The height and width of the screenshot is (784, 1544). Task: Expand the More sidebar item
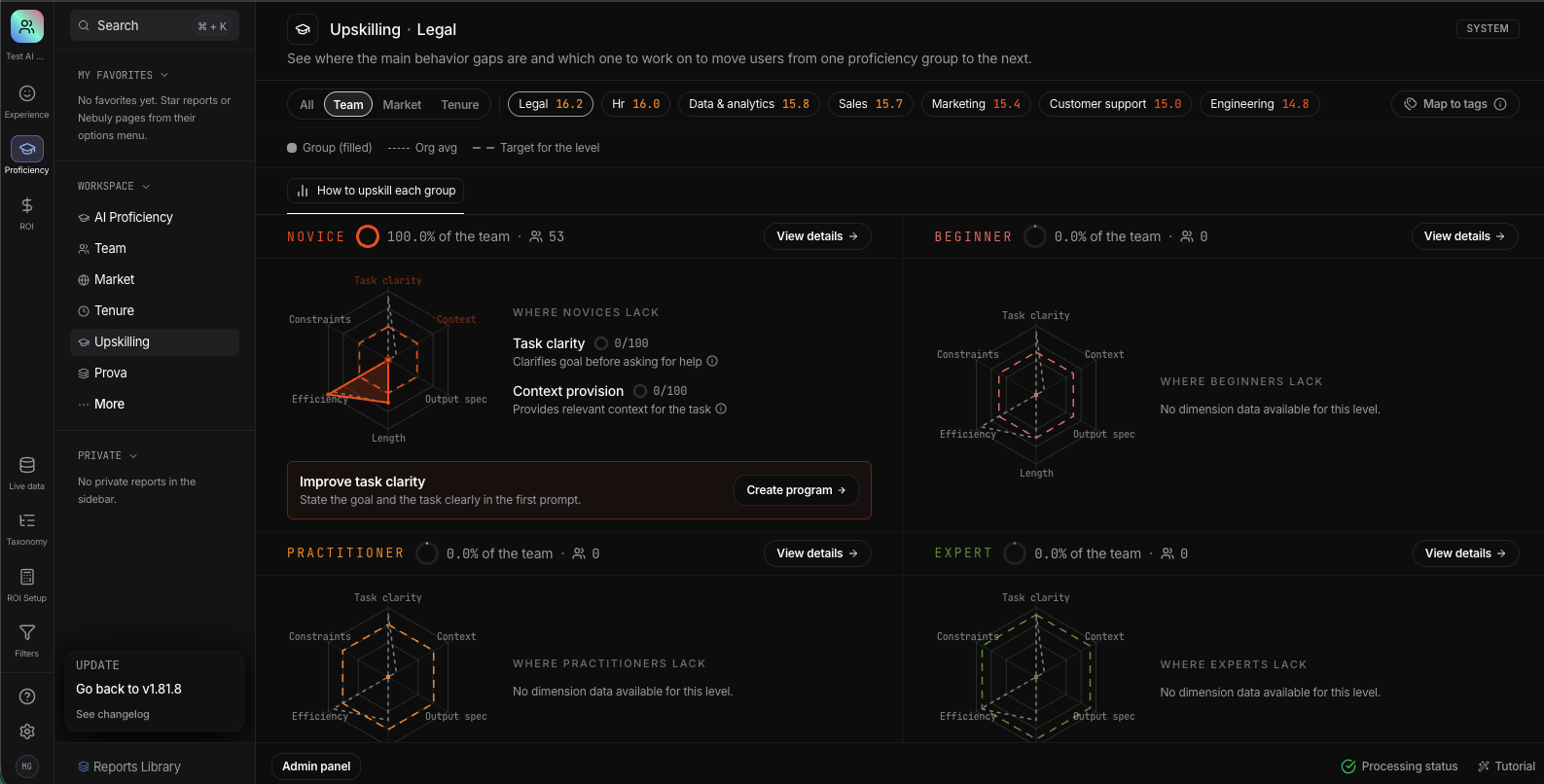tap(155, 404)
